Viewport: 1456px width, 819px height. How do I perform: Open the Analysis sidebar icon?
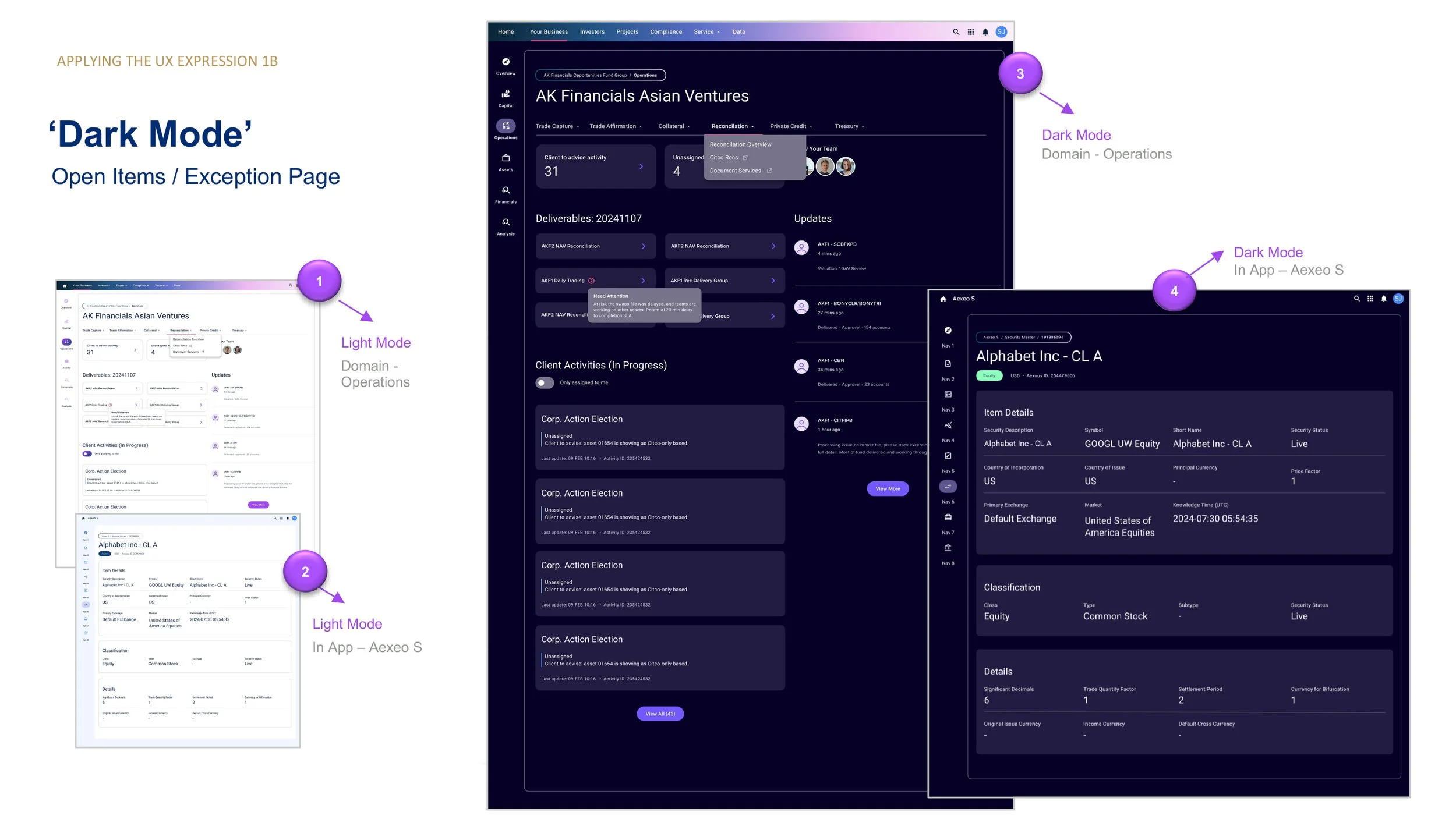[x=506, y=225]
